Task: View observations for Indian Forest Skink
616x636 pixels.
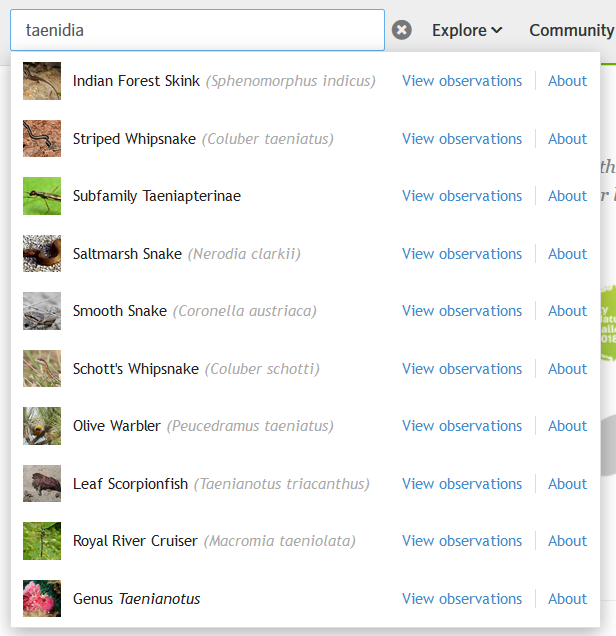Action: pos(462,81)
